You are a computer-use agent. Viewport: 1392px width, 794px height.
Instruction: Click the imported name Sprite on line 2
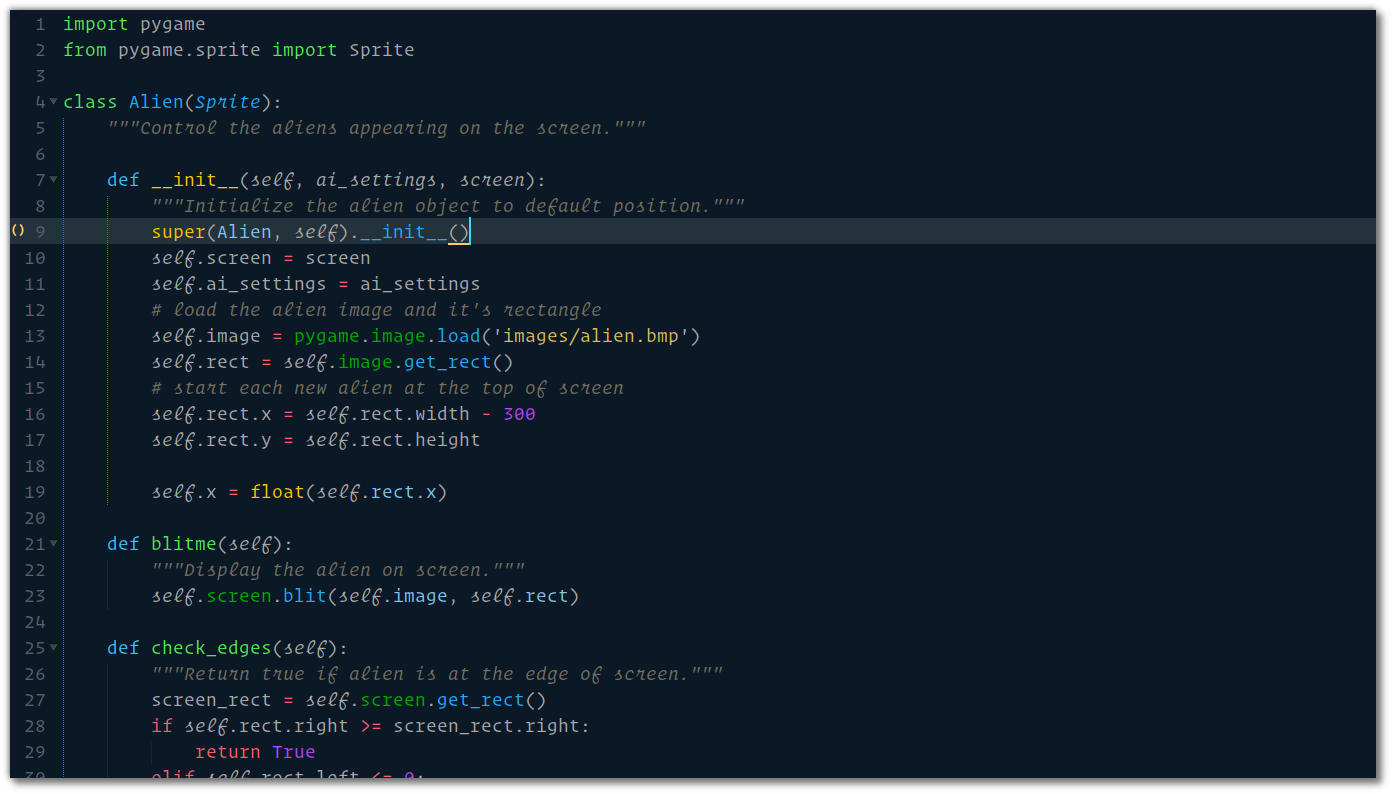pyautogui.click(x=381, y=50)
